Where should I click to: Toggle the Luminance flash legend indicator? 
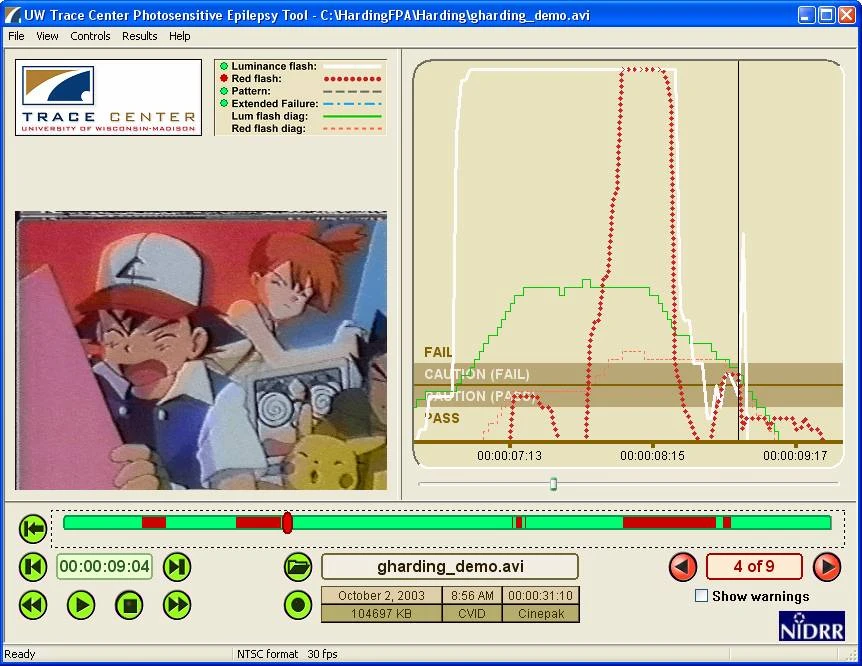[224, 67]
